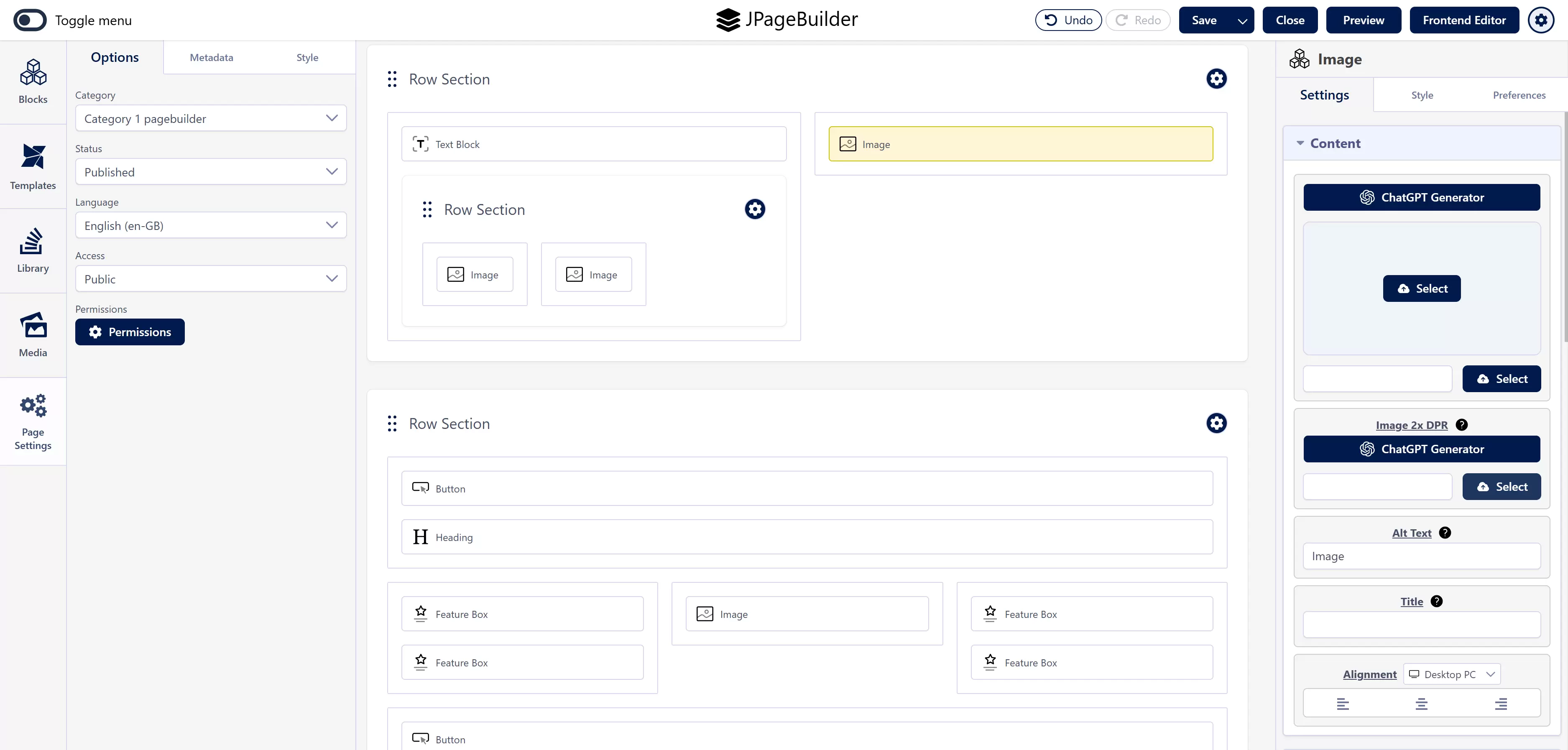Open Page Settings sidebar panel

pos(33,421)
